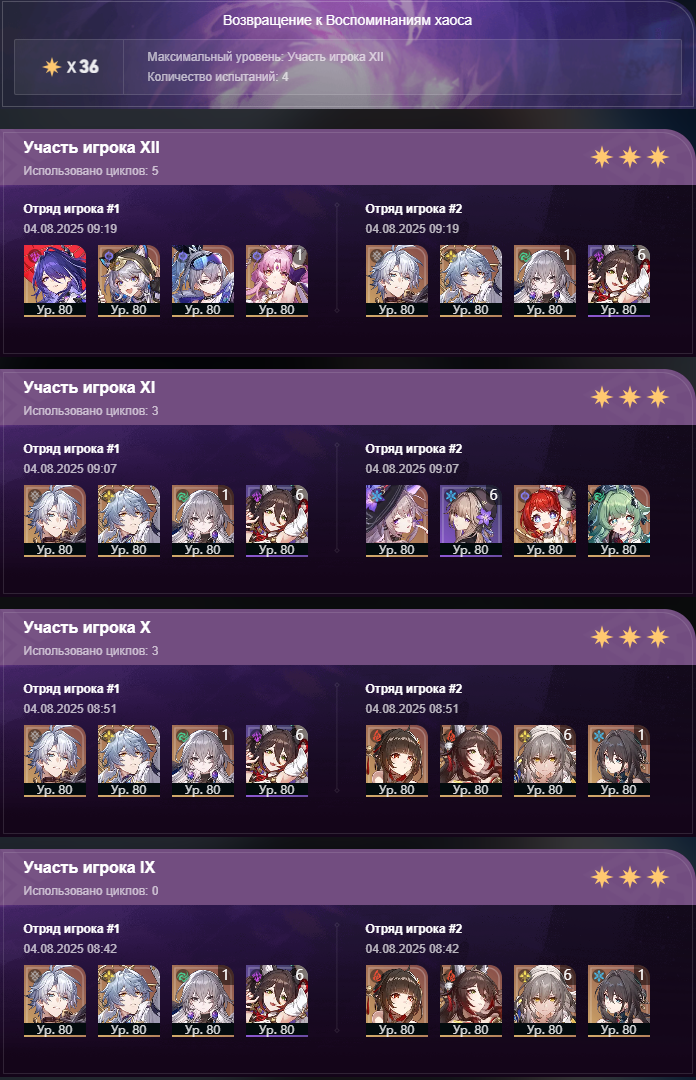696x1080 pixels.
Task: Click the Участь игрока IX stage title
Action: pos(90,867)
